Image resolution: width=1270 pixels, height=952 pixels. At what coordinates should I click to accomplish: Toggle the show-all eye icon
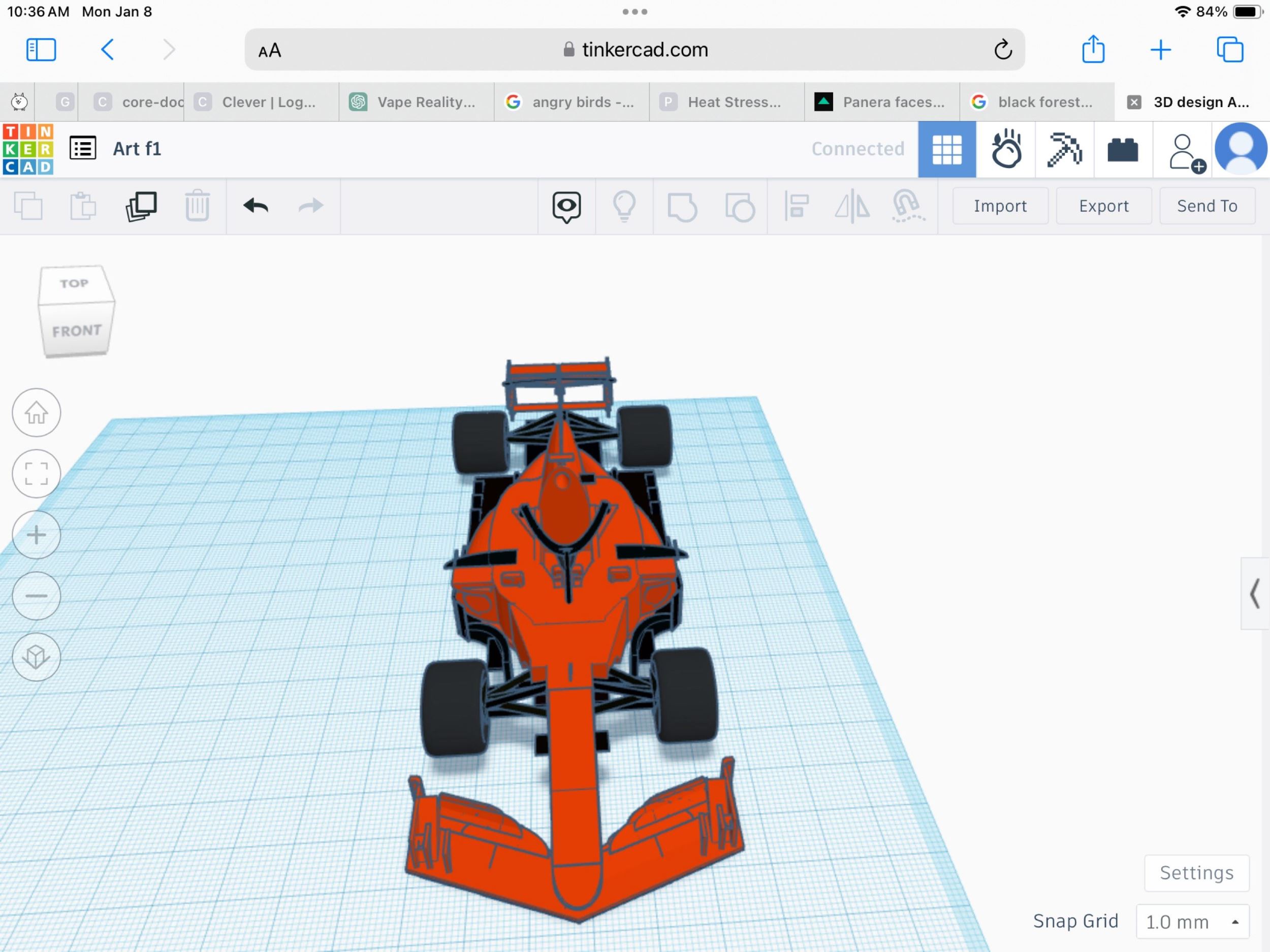click(x=566, y=206)
